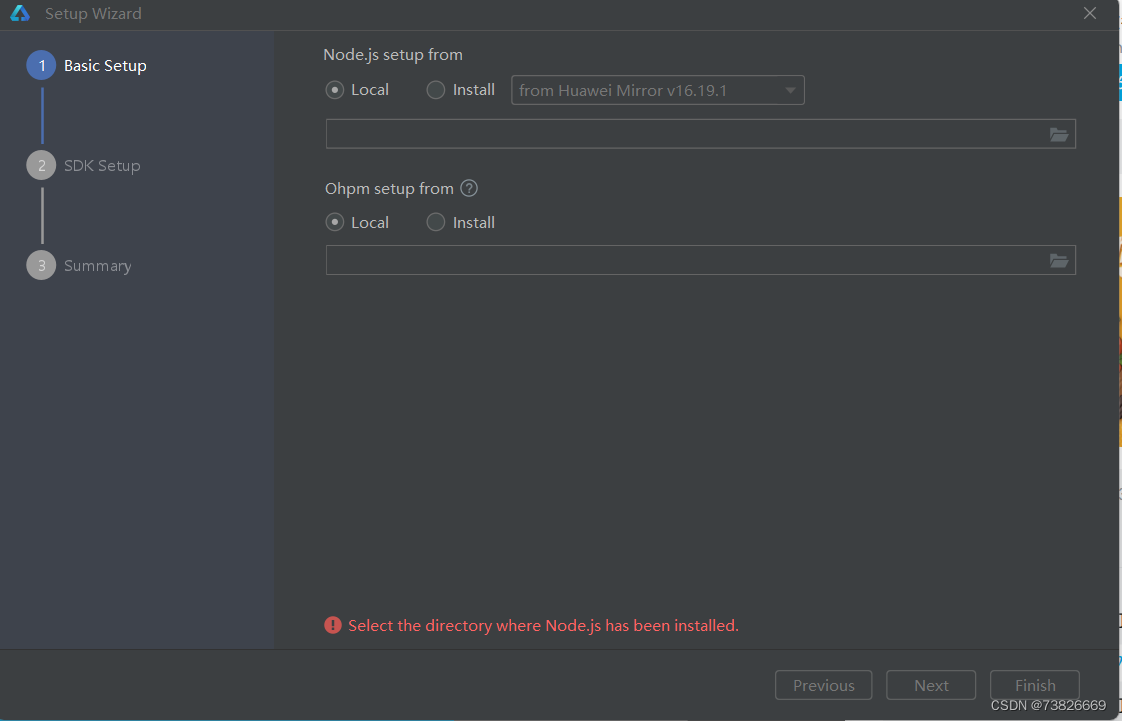
Task: Browse folder for Ohpm directory
Action: [1059, 260]
